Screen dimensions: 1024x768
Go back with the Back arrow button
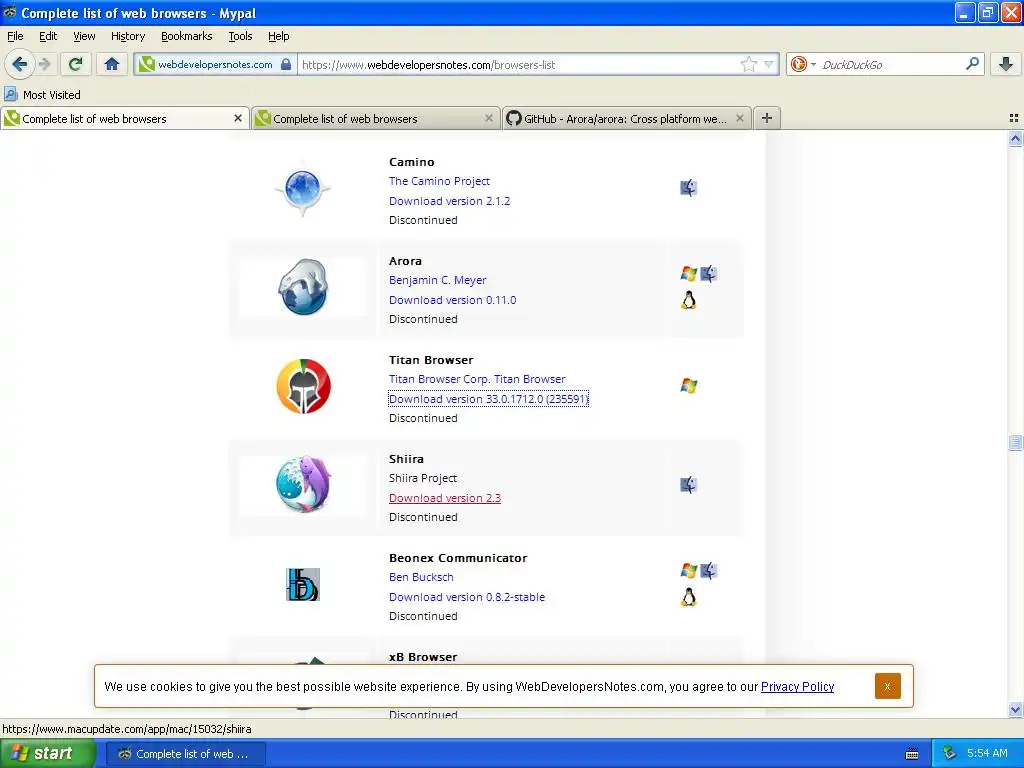pyautogui.click(x=19, y=64)
